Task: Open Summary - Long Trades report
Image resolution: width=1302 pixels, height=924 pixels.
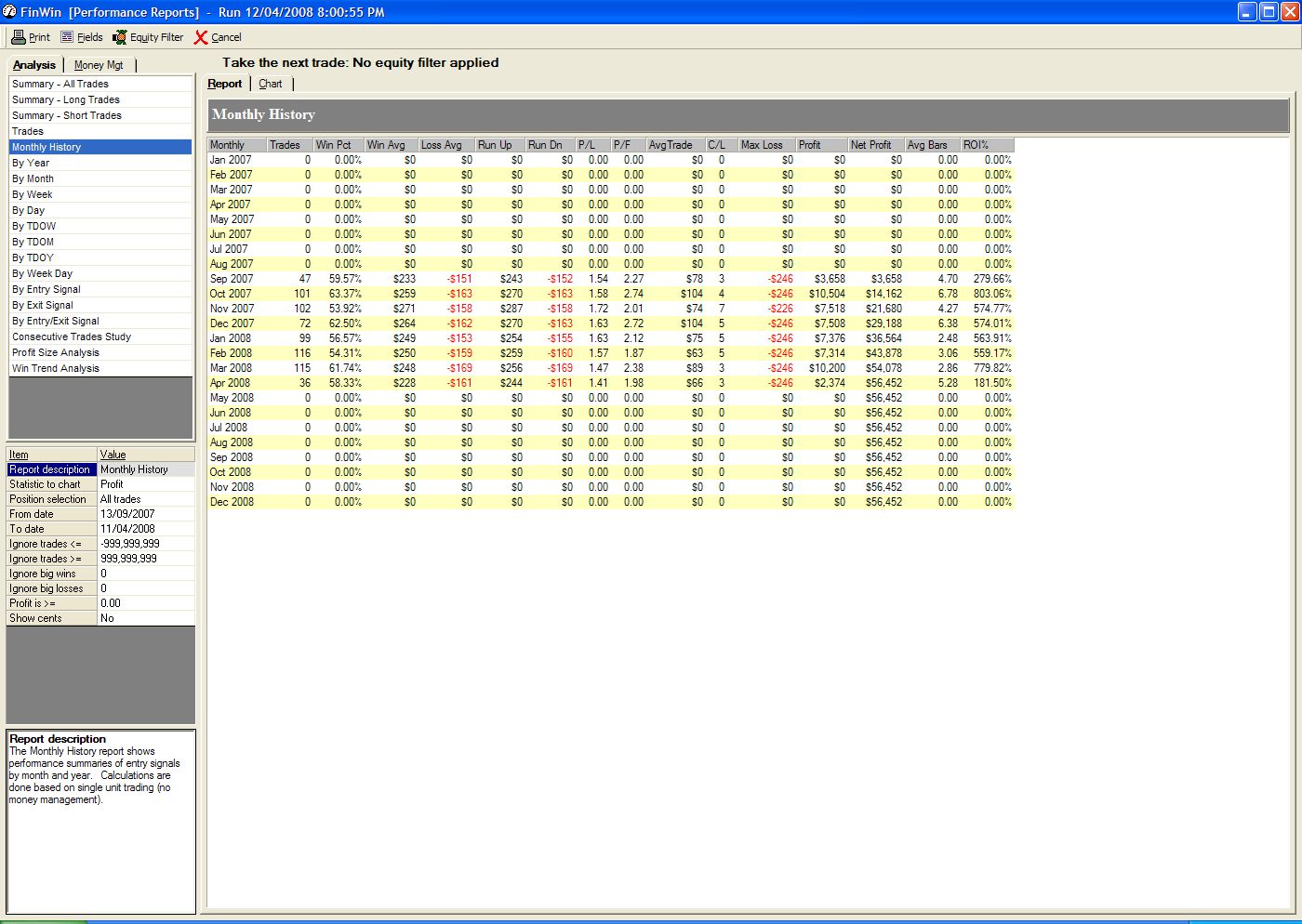Action: [66, 99]
